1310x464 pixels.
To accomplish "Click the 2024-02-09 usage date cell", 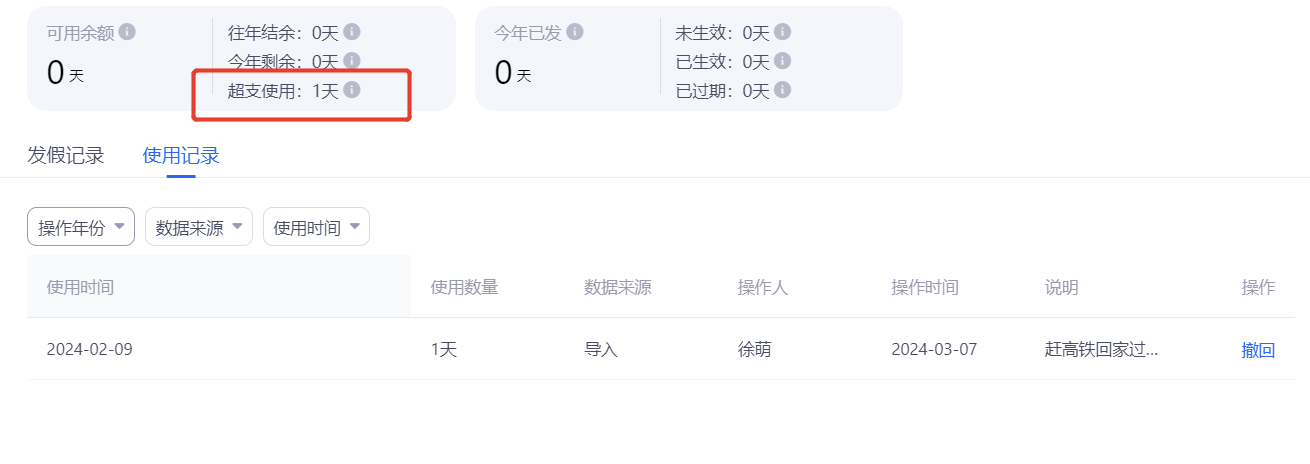I will click(x=89, y=349).
